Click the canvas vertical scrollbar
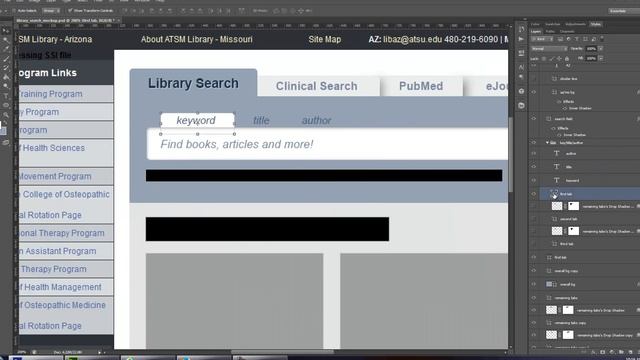The image size is (640, 360). (x=510, y=154)
